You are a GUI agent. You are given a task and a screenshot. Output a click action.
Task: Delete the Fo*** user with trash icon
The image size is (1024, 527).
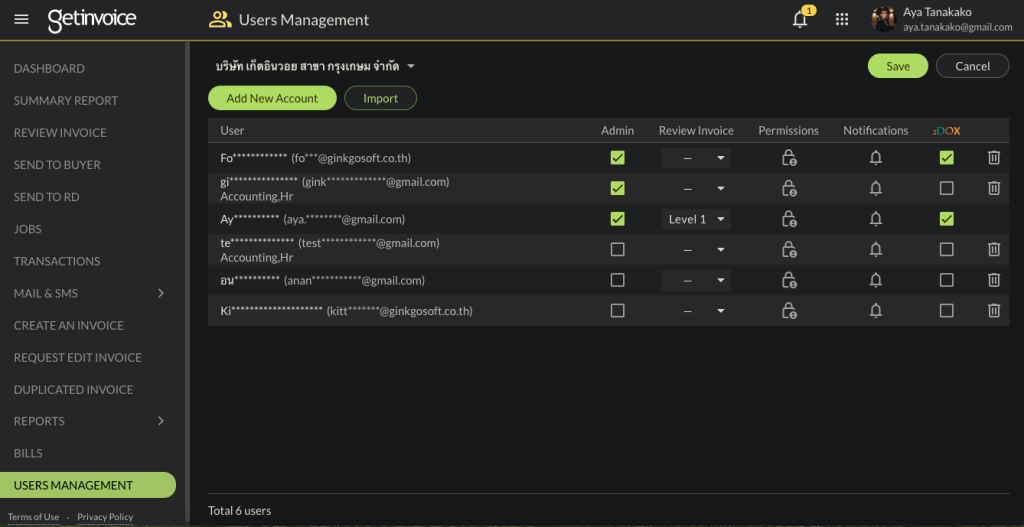pos(993,158)
